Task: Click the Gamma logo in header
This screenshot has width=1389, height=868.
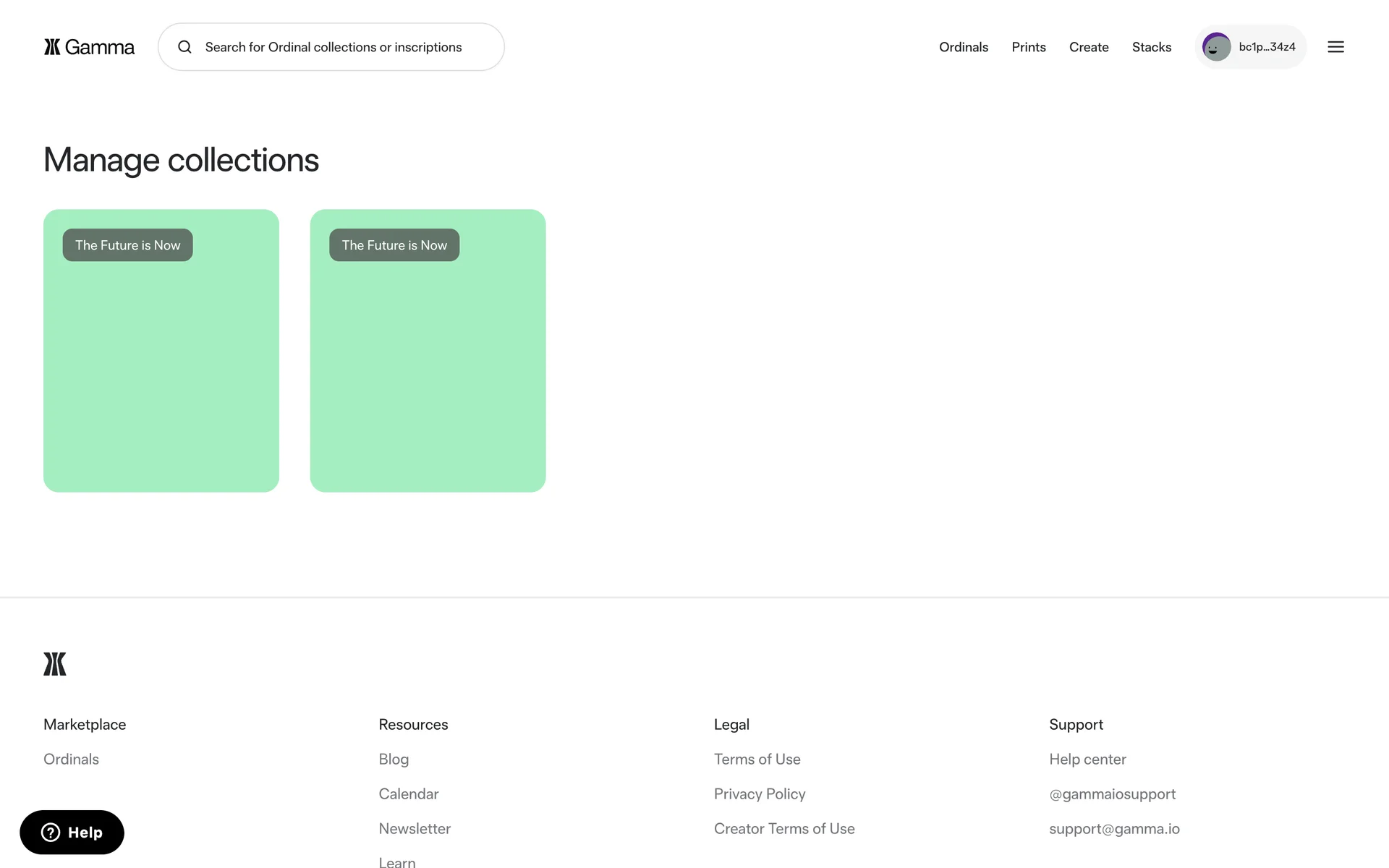Action: 89,47
